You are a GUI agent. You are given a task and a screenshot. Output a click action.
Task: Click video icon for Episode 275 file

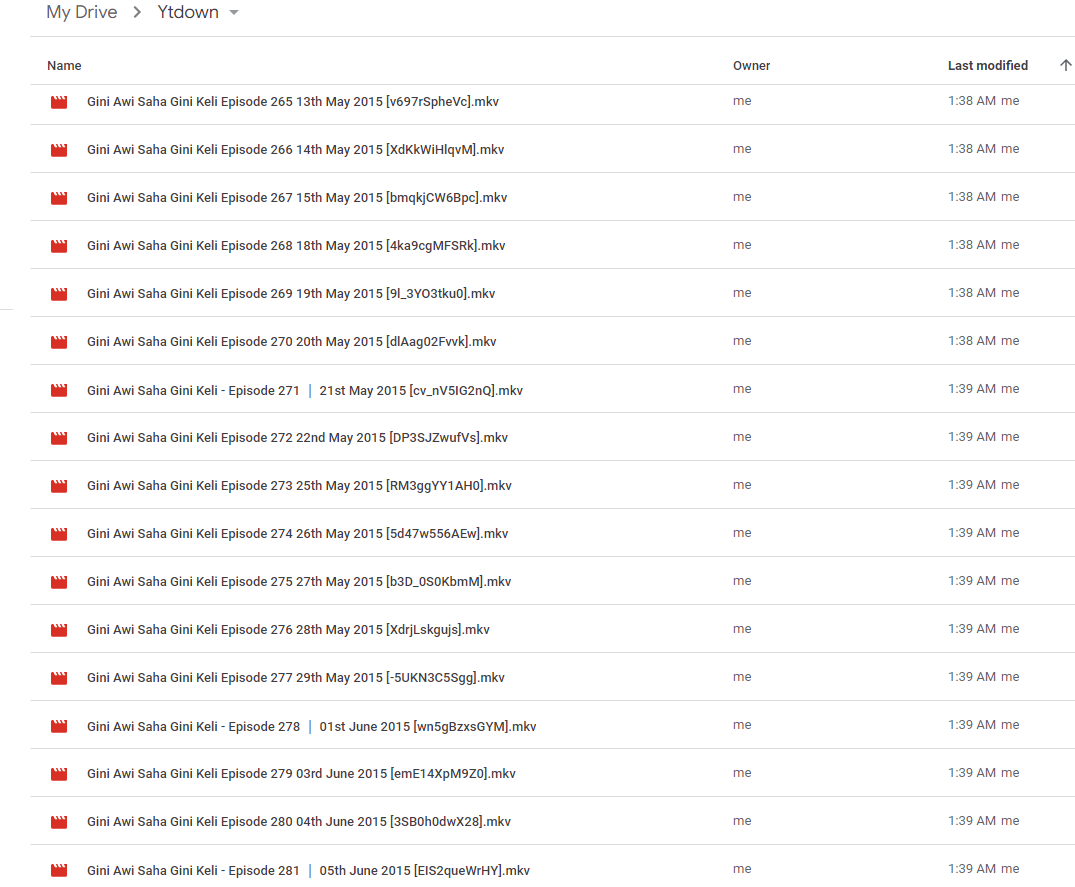tap(60, 582)
